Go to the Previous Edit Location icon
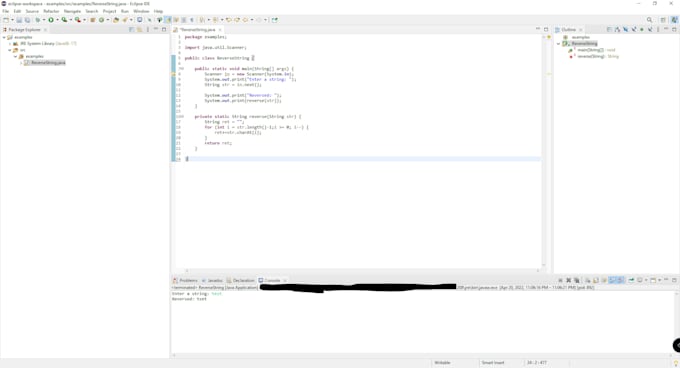 point(229,20)
